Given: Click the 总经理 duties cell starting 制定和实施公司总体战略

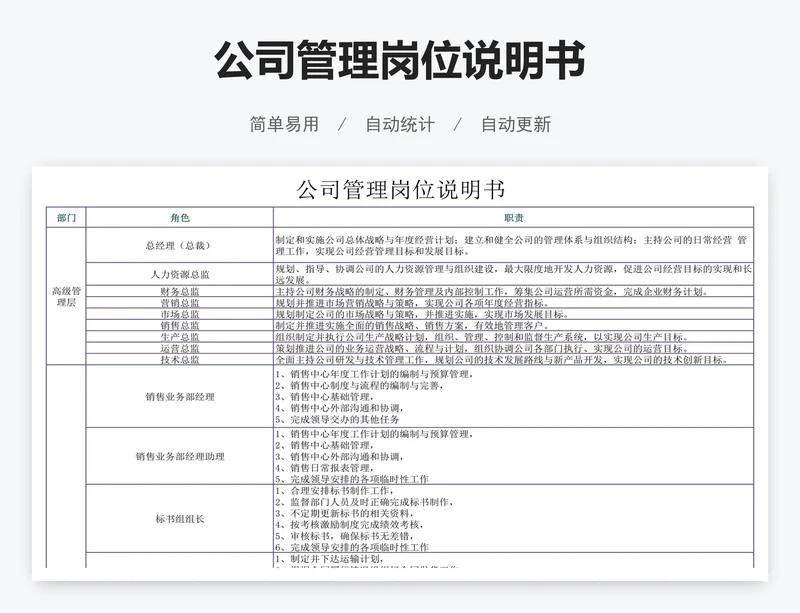Looking at the screenshot, I should point(514,246).
